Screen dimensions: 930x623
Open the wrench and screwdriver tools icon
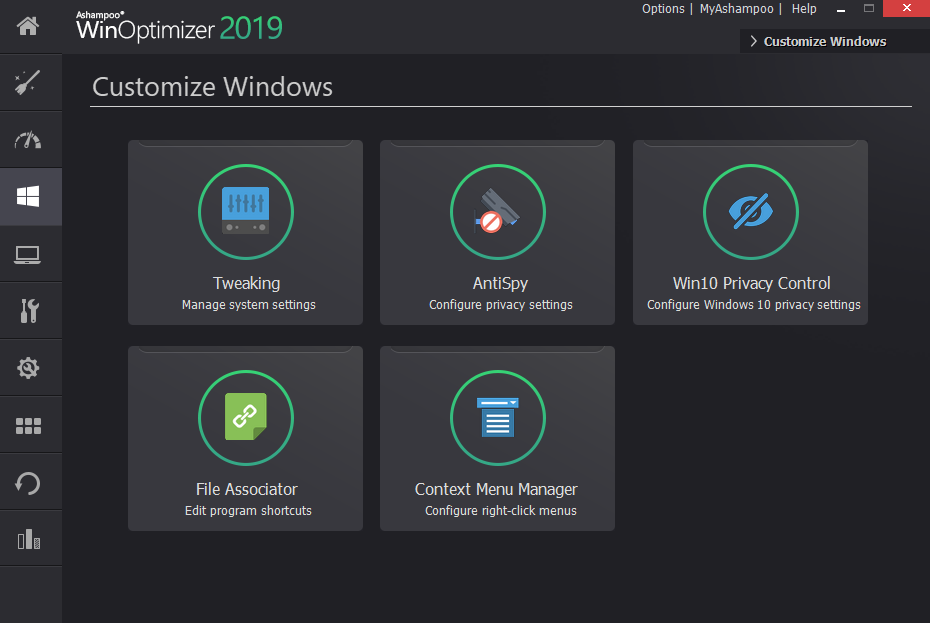click(29, 310)
